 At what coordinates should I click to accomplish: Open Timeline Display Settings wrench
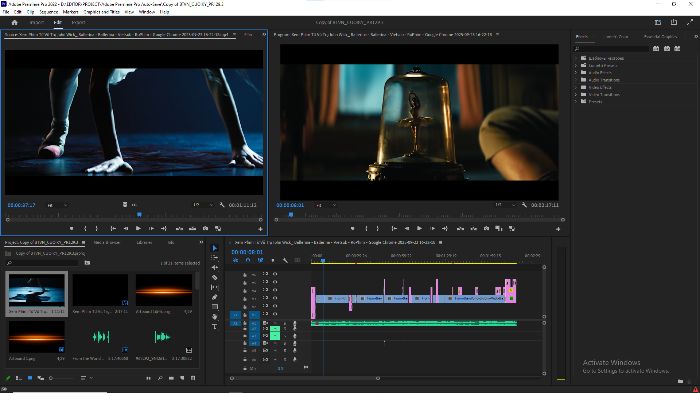point(285,260)
